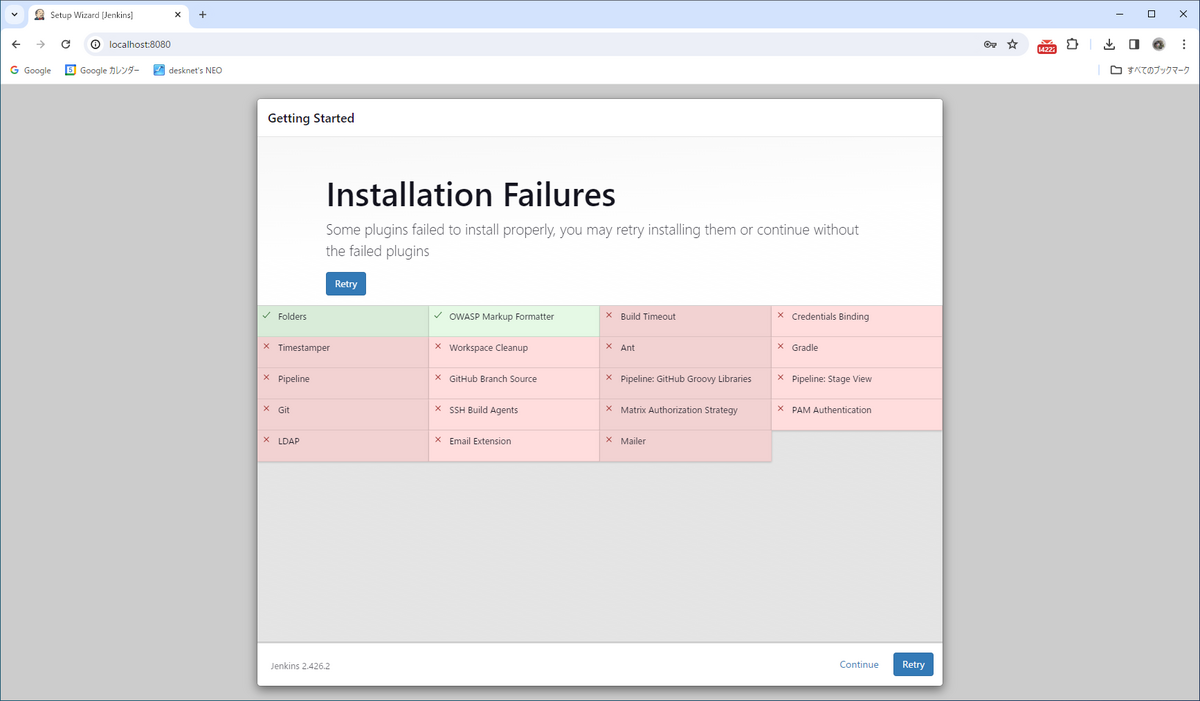The image size is (1200, 701).
Task: Click the Jenkins 2.426.2 version text
Action: (300, 666)
